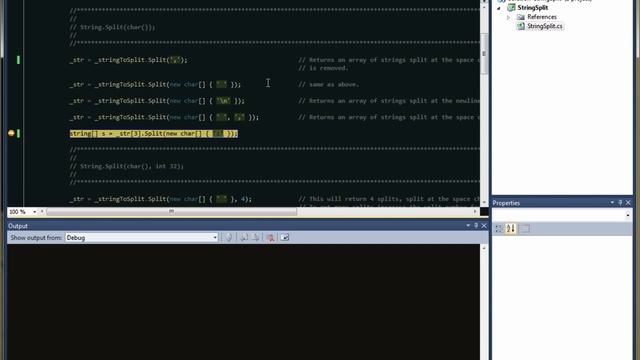Screen dimensions: 640x360
Task: Go to previous message in Output toolbar
Action: point(244,238)
